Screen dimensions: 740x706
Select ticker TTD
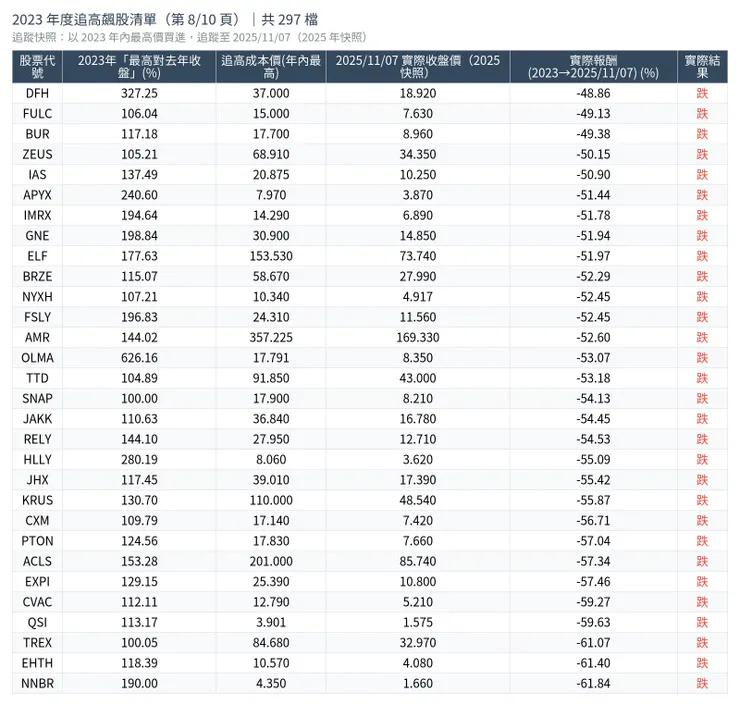[37, 378]
